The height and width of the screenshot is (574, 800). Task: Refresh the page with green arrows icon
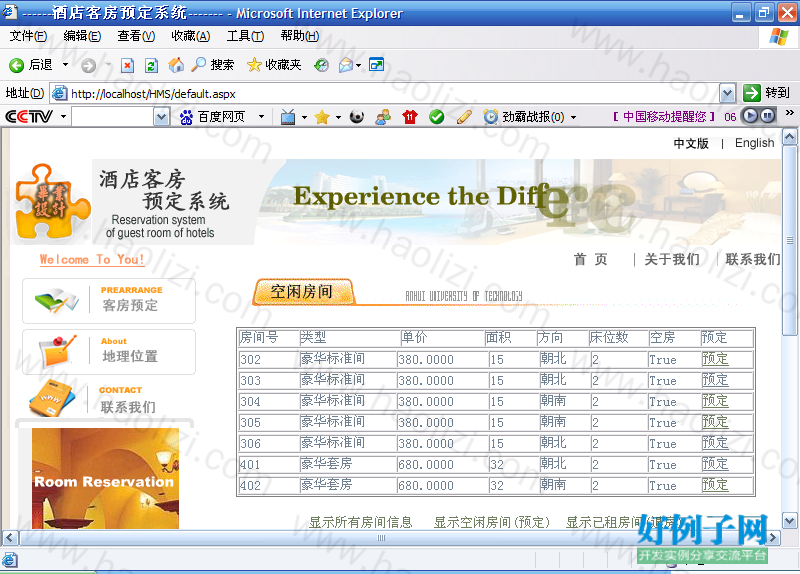152,65
